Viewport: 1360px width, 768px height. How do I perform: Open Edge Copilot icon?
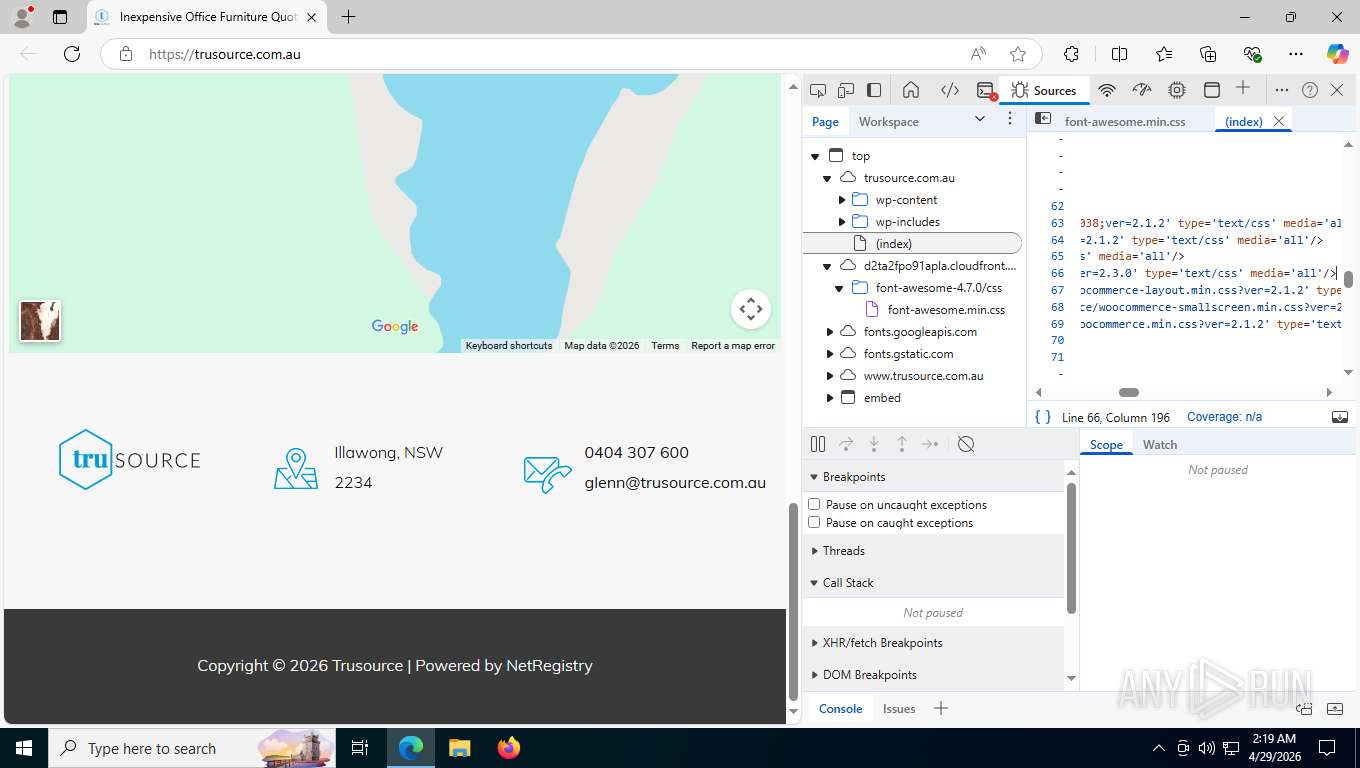coord(1337,54)
